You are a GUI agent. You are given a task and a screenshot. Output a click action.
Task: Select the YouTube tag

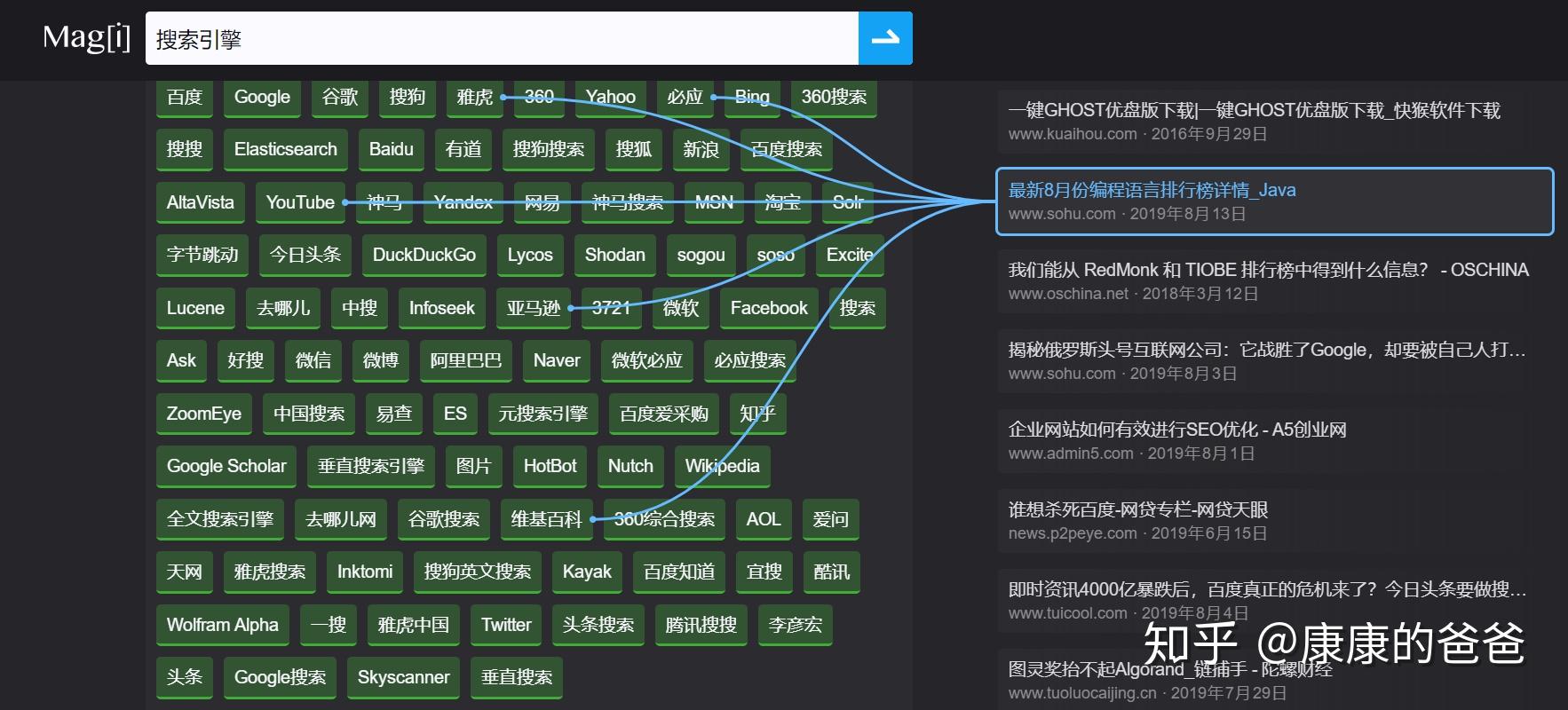point(300,202)
